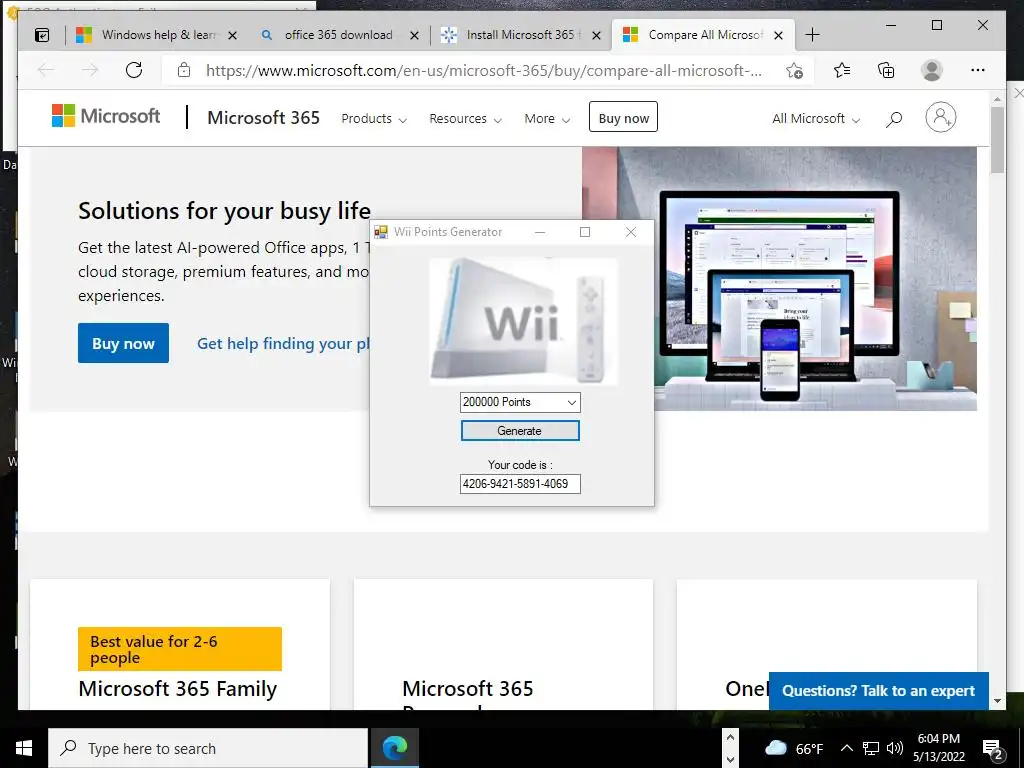The width and height of the screenshot is (1024, 768).
Task: Close the Compare All Microsoft tab
Action: (x=778, y=35)
